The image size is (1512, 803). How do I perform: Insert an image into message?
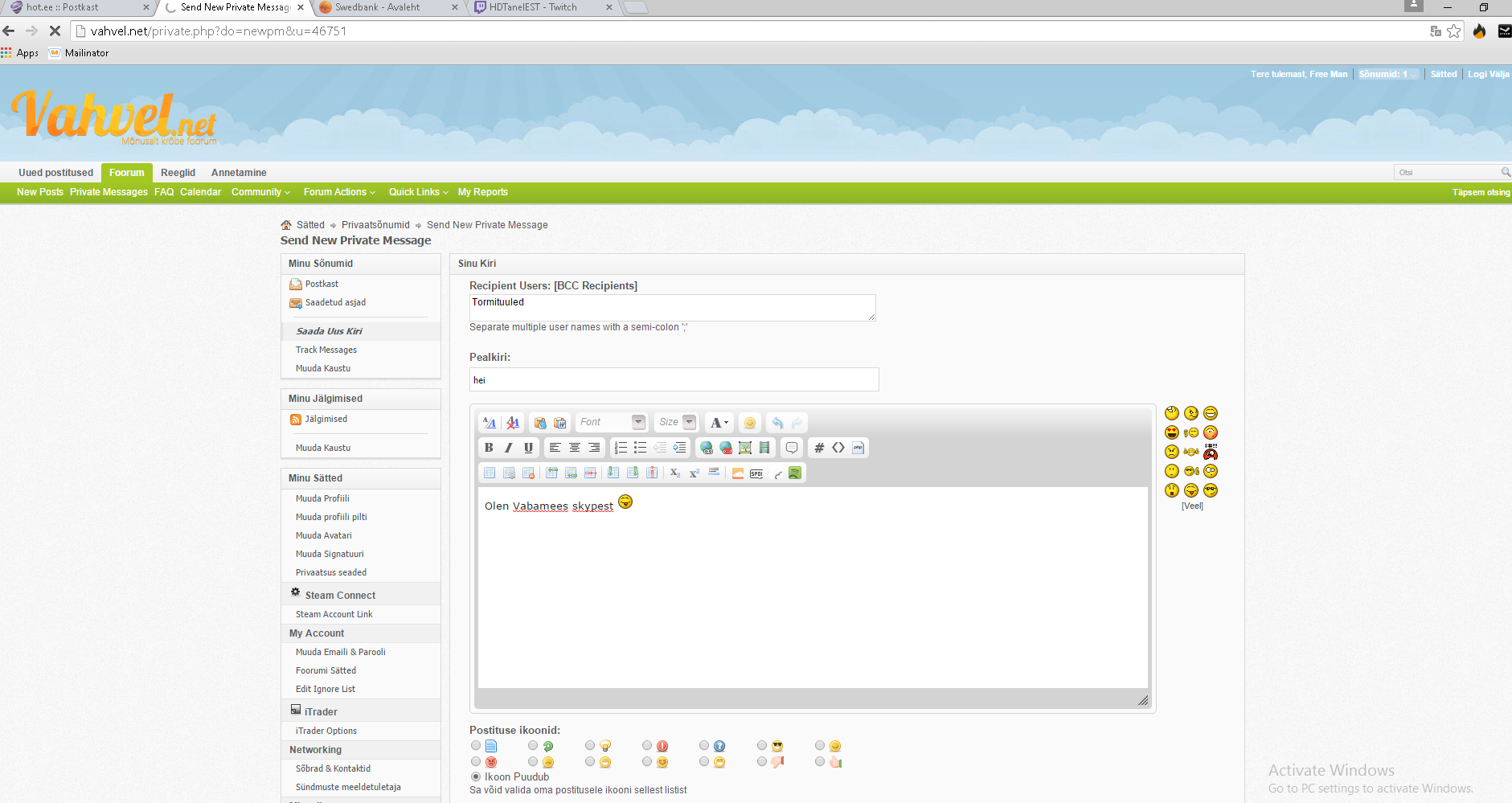(x=745, y=448)
